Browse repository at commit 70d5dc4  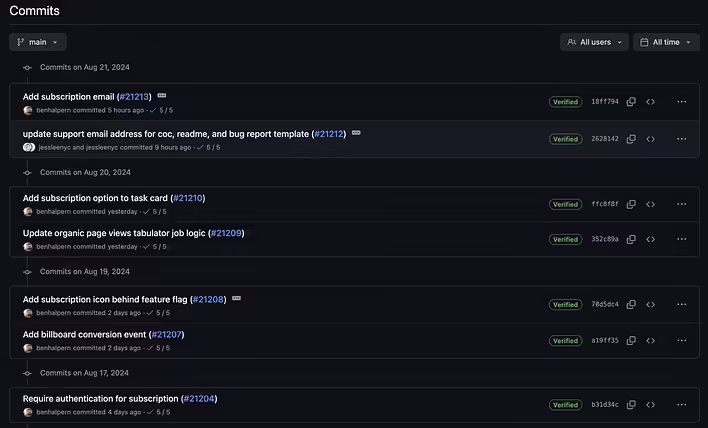tap(651, 304)
